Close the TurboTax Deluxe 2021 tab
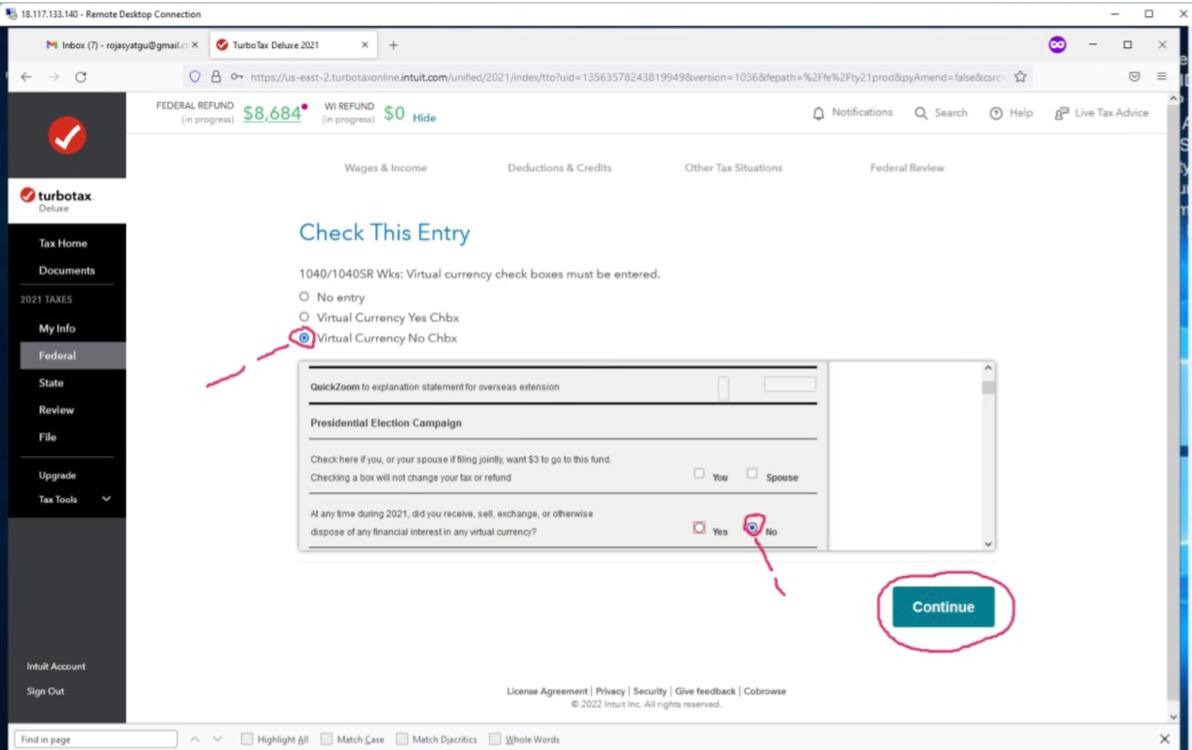1192x750 pixels. [365, 45]
